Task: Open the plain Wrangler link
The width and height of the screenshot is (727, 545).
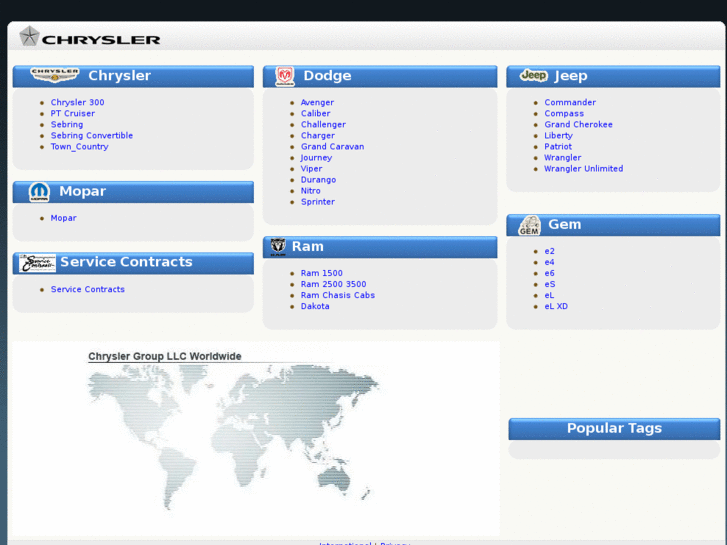Action: point(562,158)
